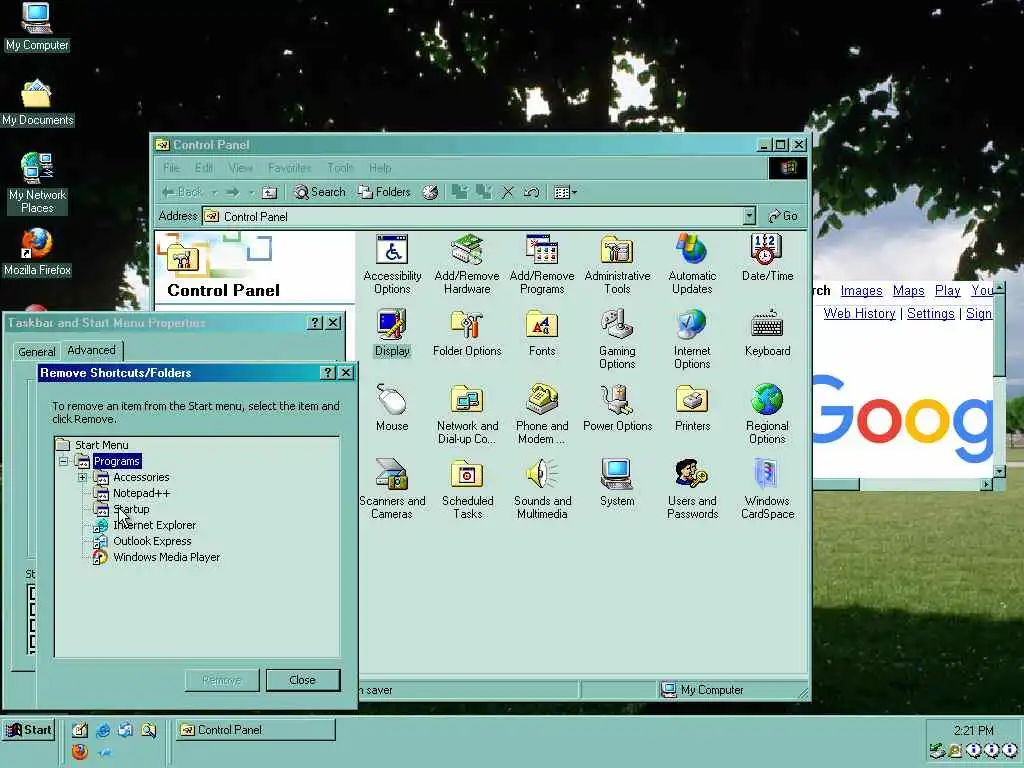Viewport: 1024px width, 768px height.
Task: Click the Web History link
Action: [859, 313]
